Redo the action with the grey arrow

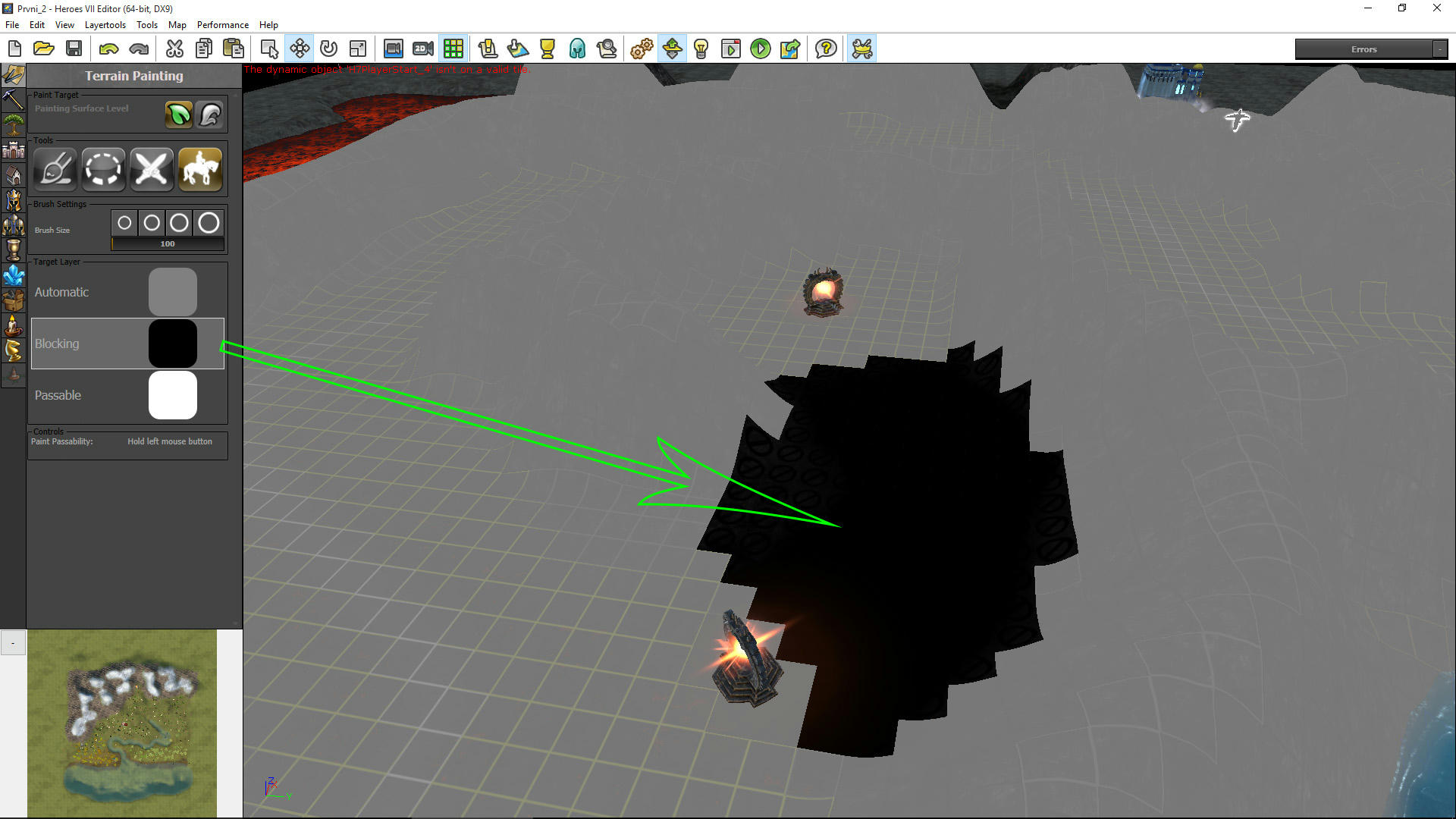(139, 49)
